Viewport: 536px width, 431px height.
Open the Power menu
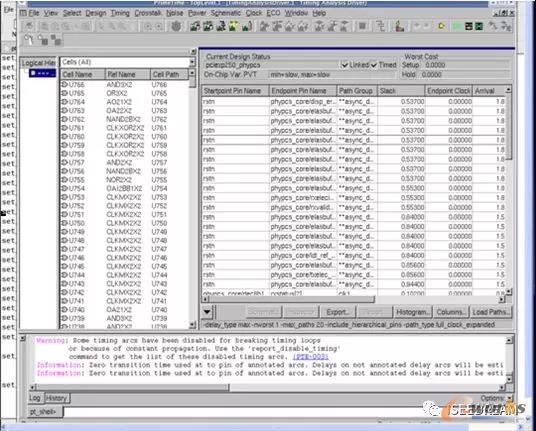(x=197, y=13)
